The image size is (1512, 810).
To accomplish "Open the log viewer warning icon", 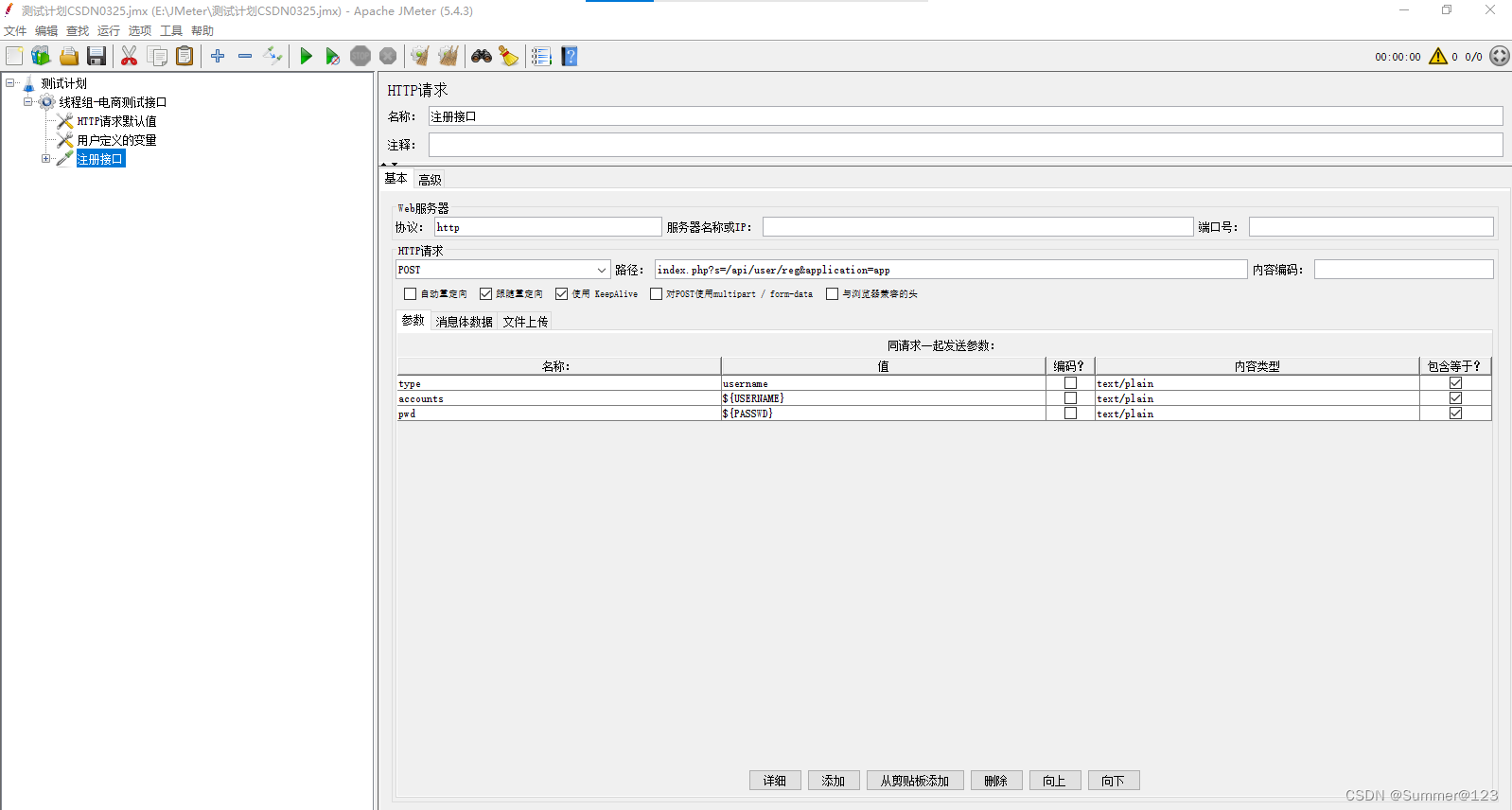I will point(1438,57).
